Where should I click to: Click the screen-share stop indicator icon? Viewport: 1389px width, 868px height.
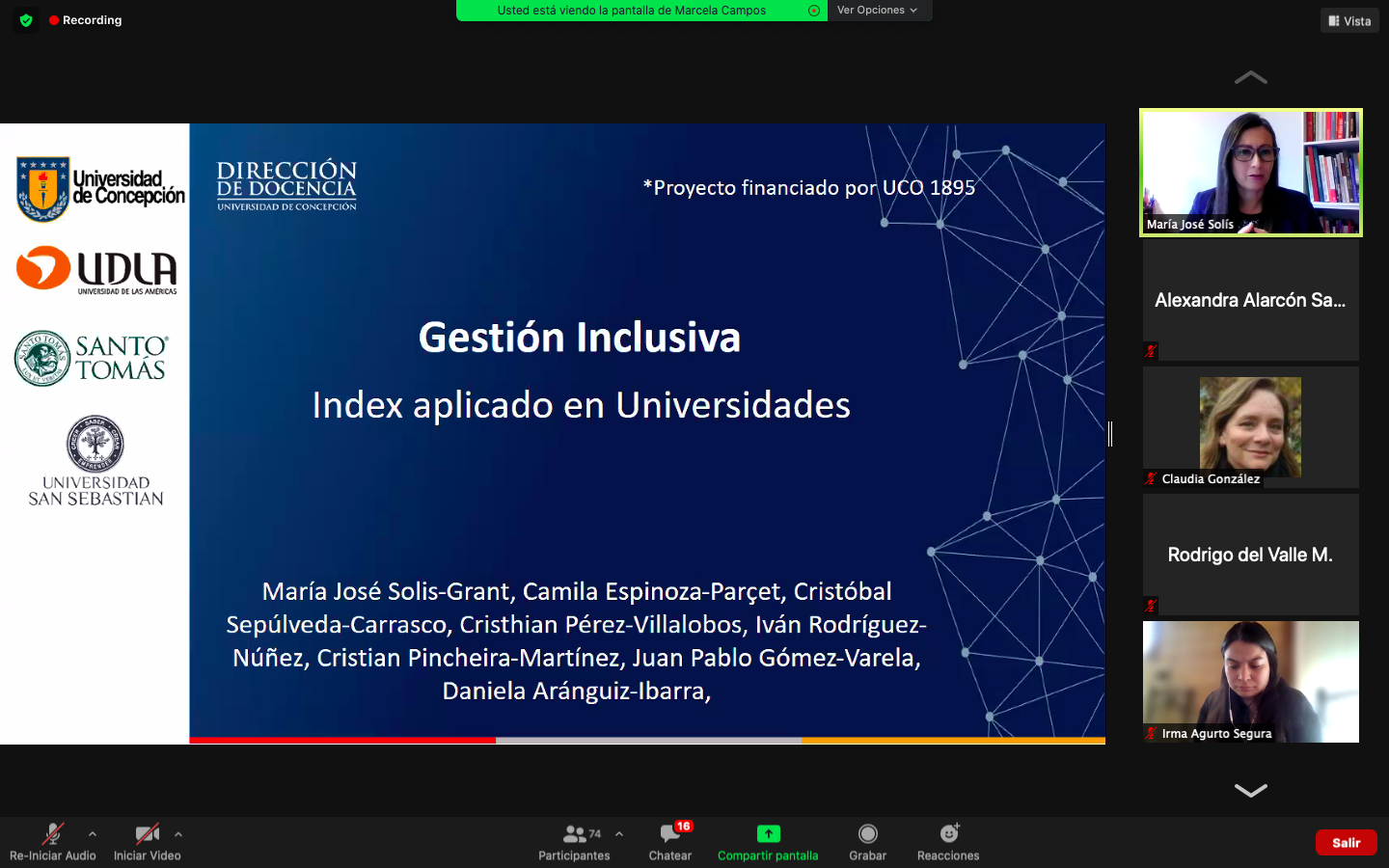(814, 11)
